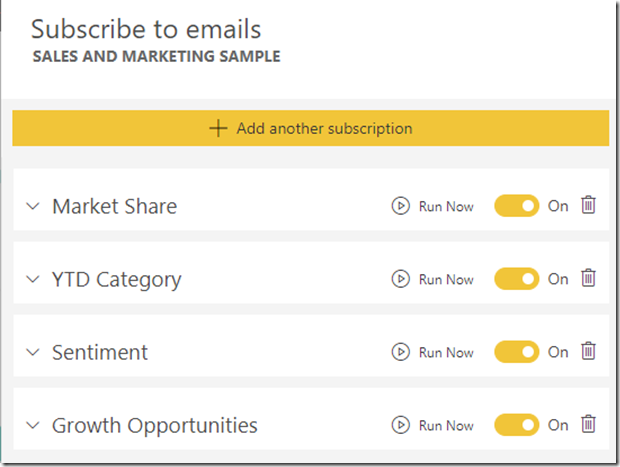Click play icon in Sentiment row
The height and width of the screenshot is (467, 620).
pyautogui.click(x=400, y=352)
